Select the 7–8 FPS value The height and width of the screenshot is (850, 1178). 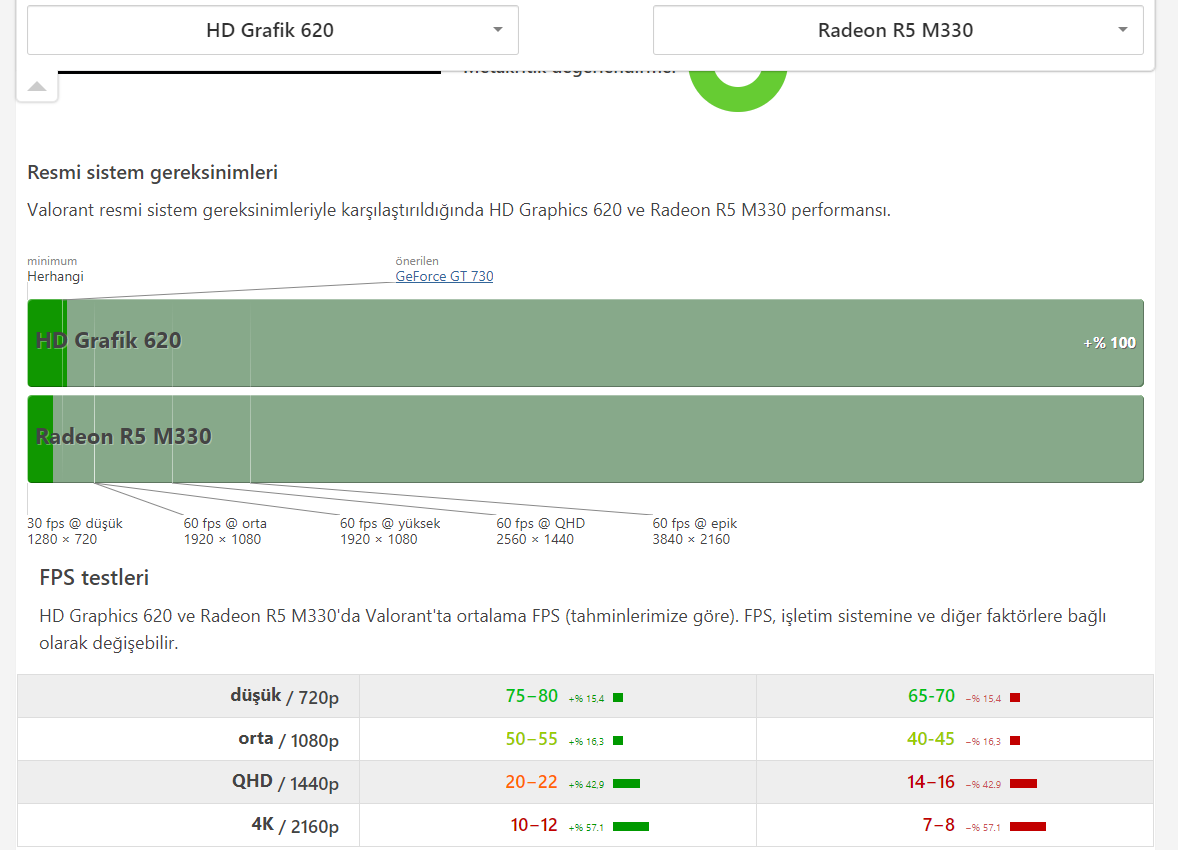coord(938,824)
